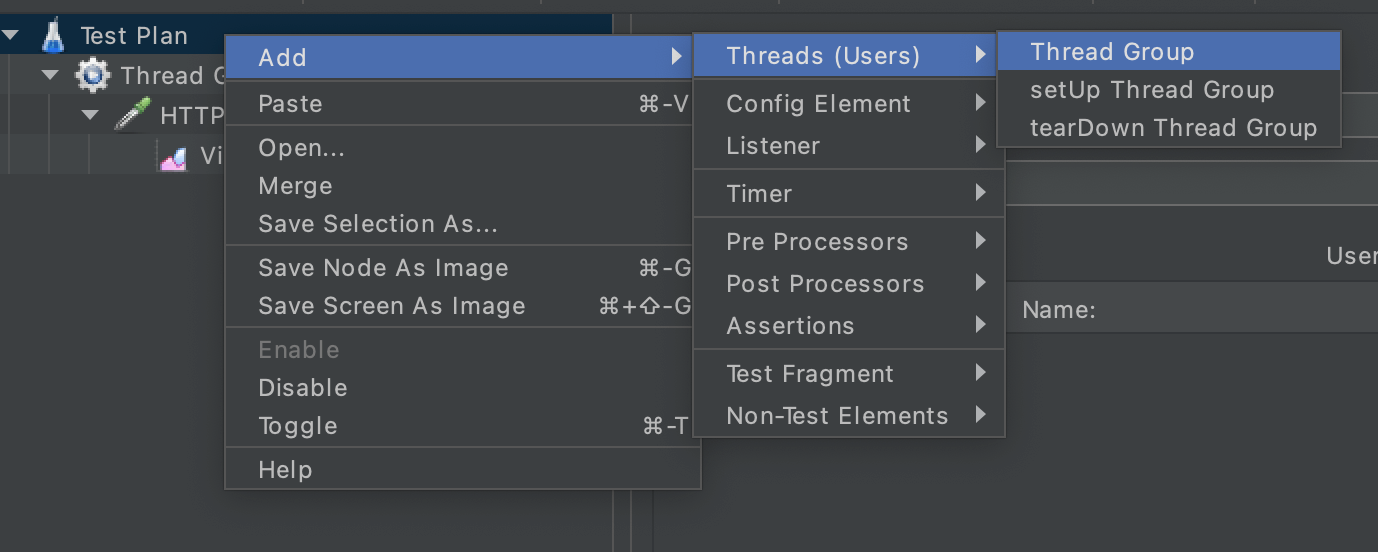Screen dimensions: 1378x552
Task: Click the View Results listener icon
Action: [173, 156]
